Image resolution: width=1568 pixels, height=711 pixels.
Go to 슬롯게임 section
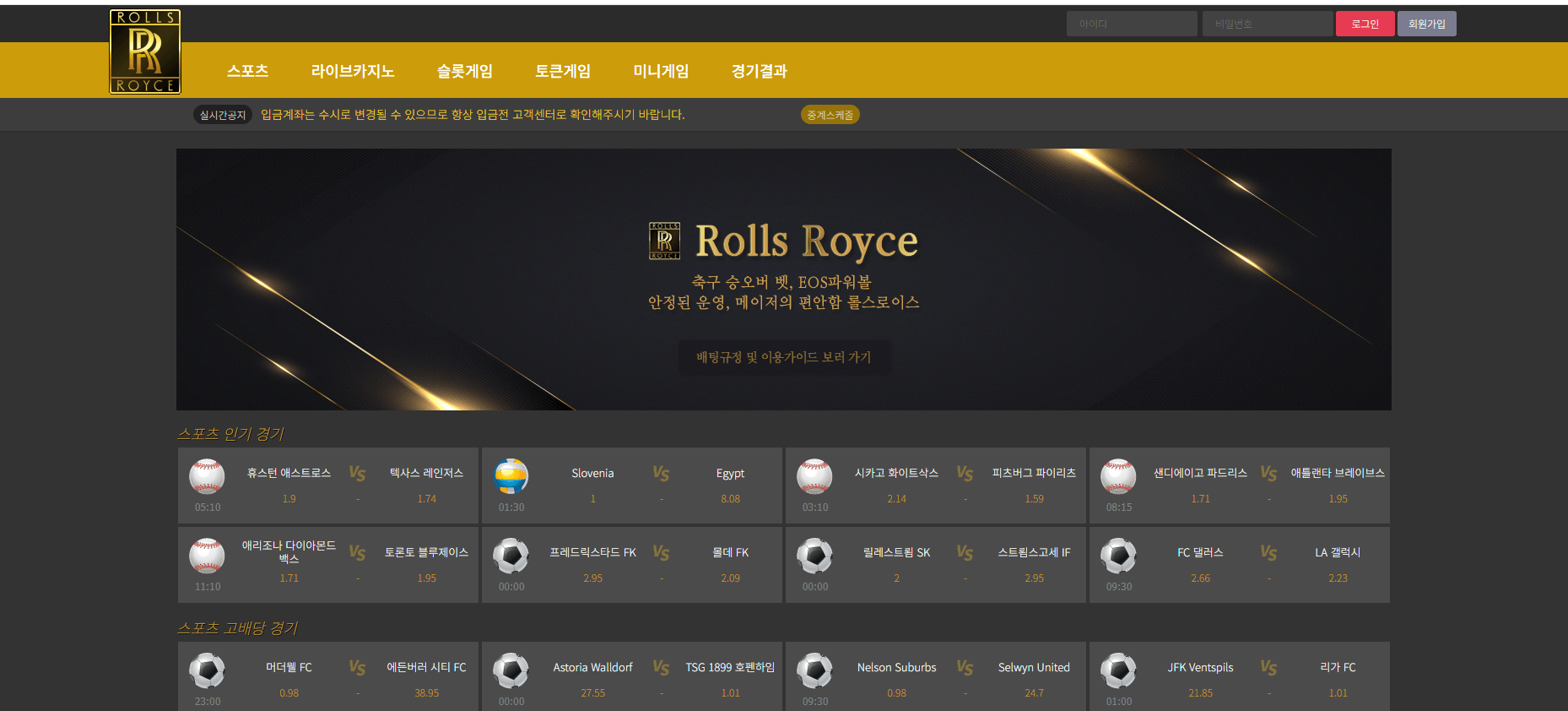click(464, 71)
